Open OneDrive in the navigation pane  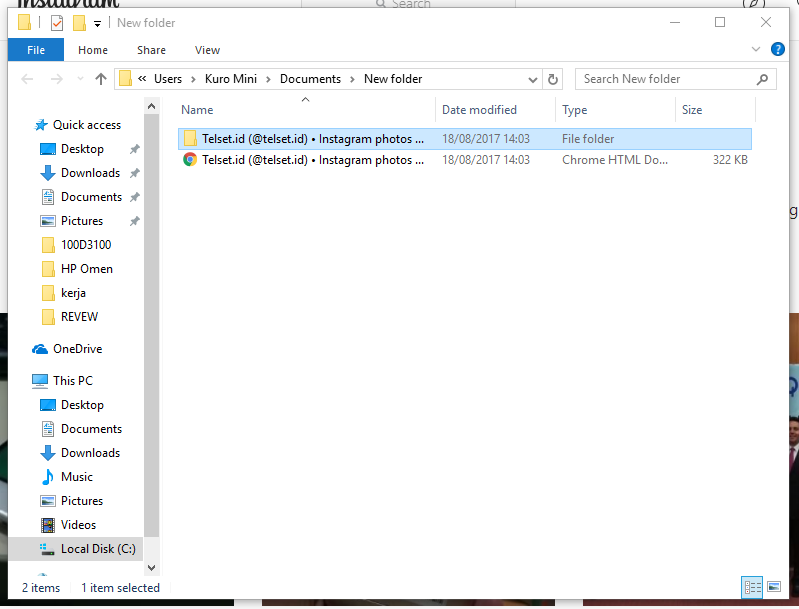click(x=77, y=349)
